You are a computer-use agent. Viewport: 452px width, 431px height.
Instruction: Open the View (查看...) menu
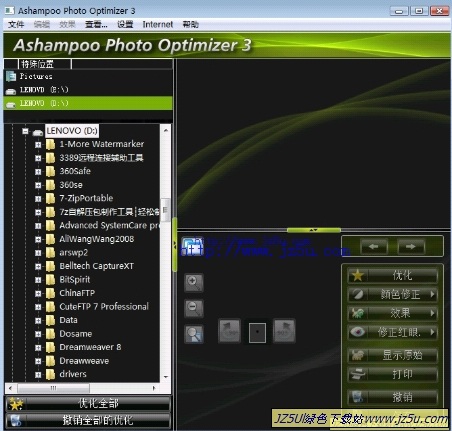pyautogui.click(x=96, y=24)
